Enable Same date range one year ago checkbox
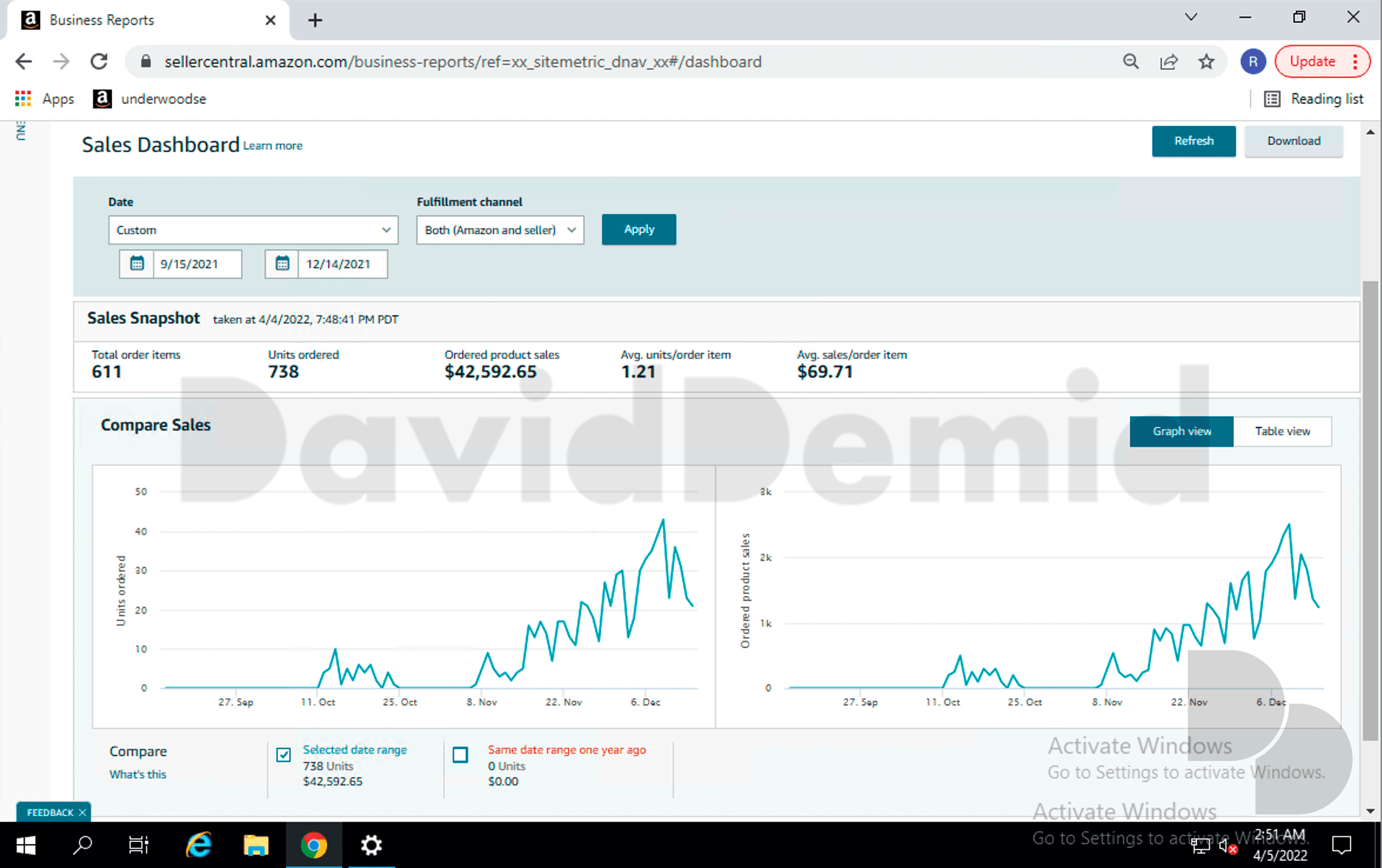1382x868 pixels. click(460, 755)
